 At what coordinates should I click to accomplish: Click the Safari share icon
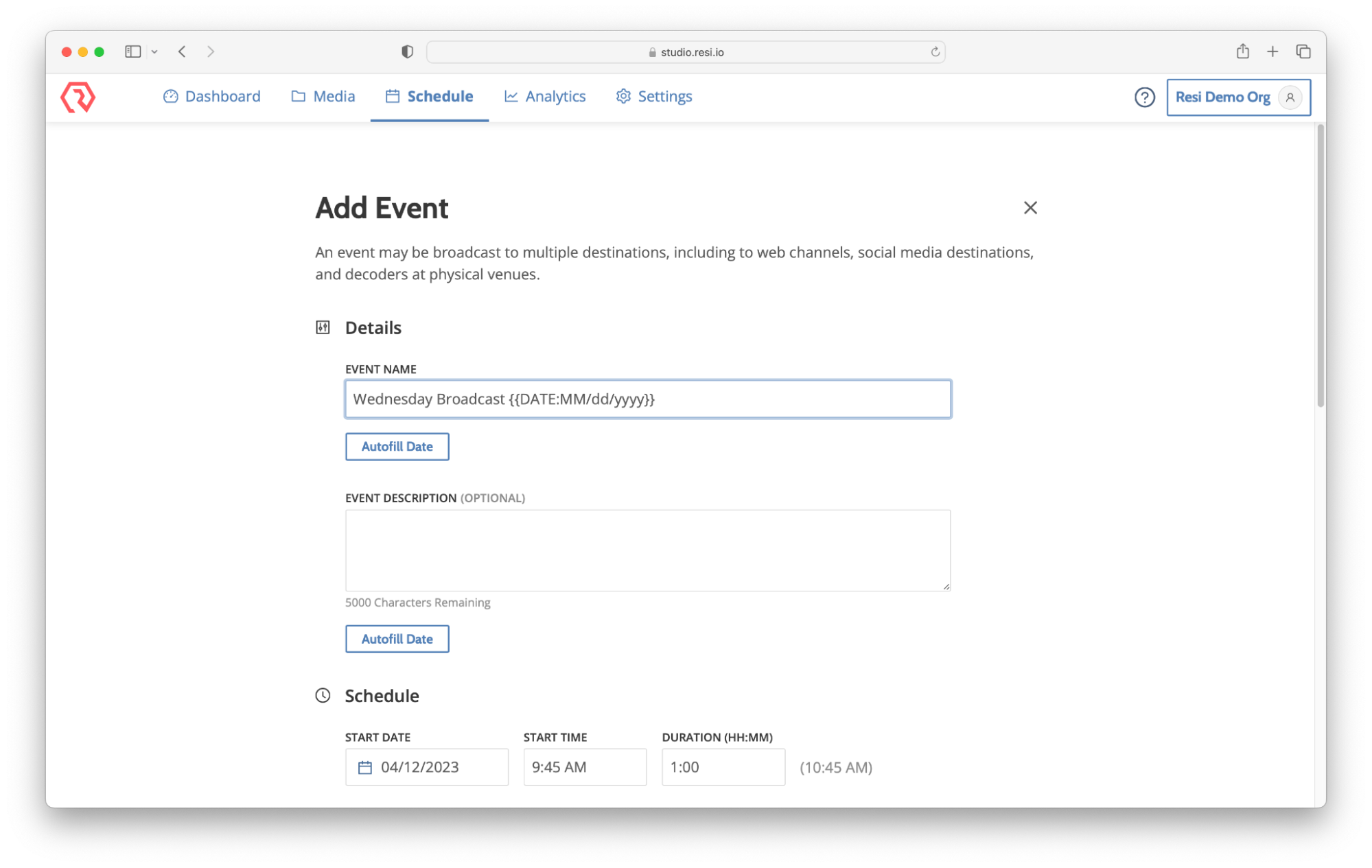tap(1242, 51)
